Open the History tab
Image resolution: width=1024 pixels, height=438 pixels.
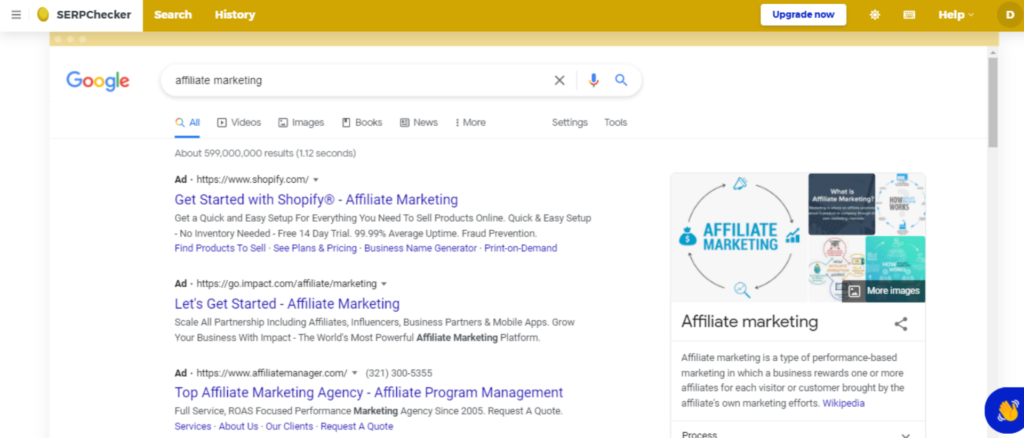point(235,15)
